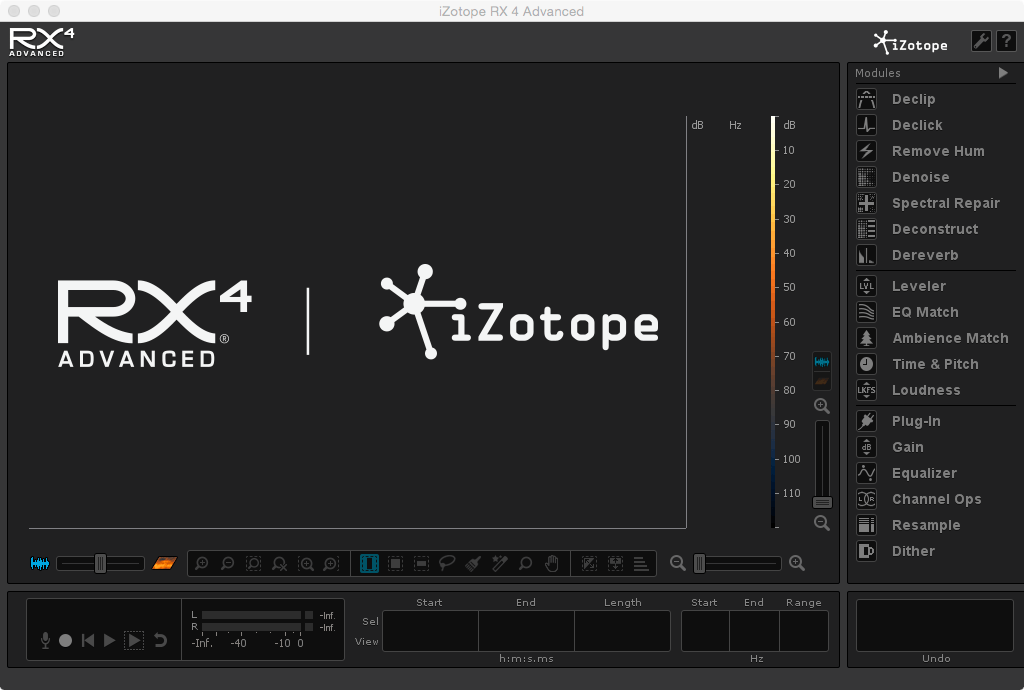The height and width of the screenshot is (690, 1024).
Task: Click the Hz Range field
Action: 804,631
